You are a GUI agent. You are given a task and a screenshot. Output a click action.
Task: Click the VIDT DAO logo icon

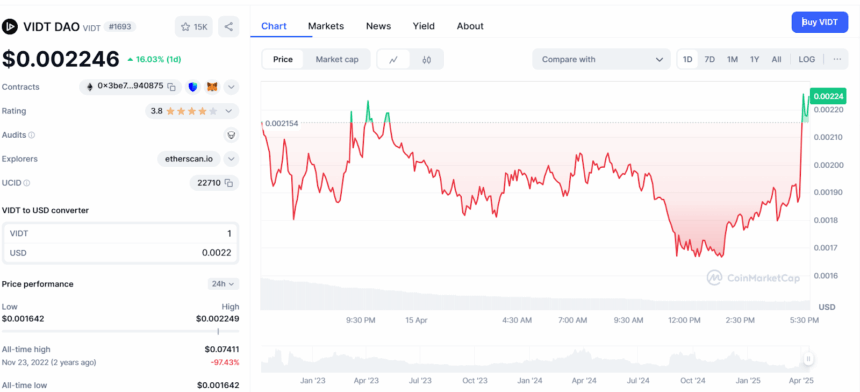(10, 26)
